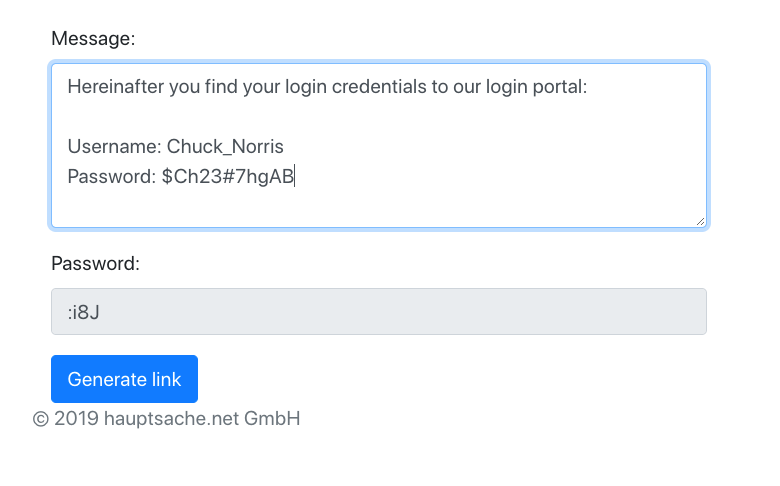Click the word 'credentials' in the message text
Viewport: 780px width, 486px height.
pos(379,87)
